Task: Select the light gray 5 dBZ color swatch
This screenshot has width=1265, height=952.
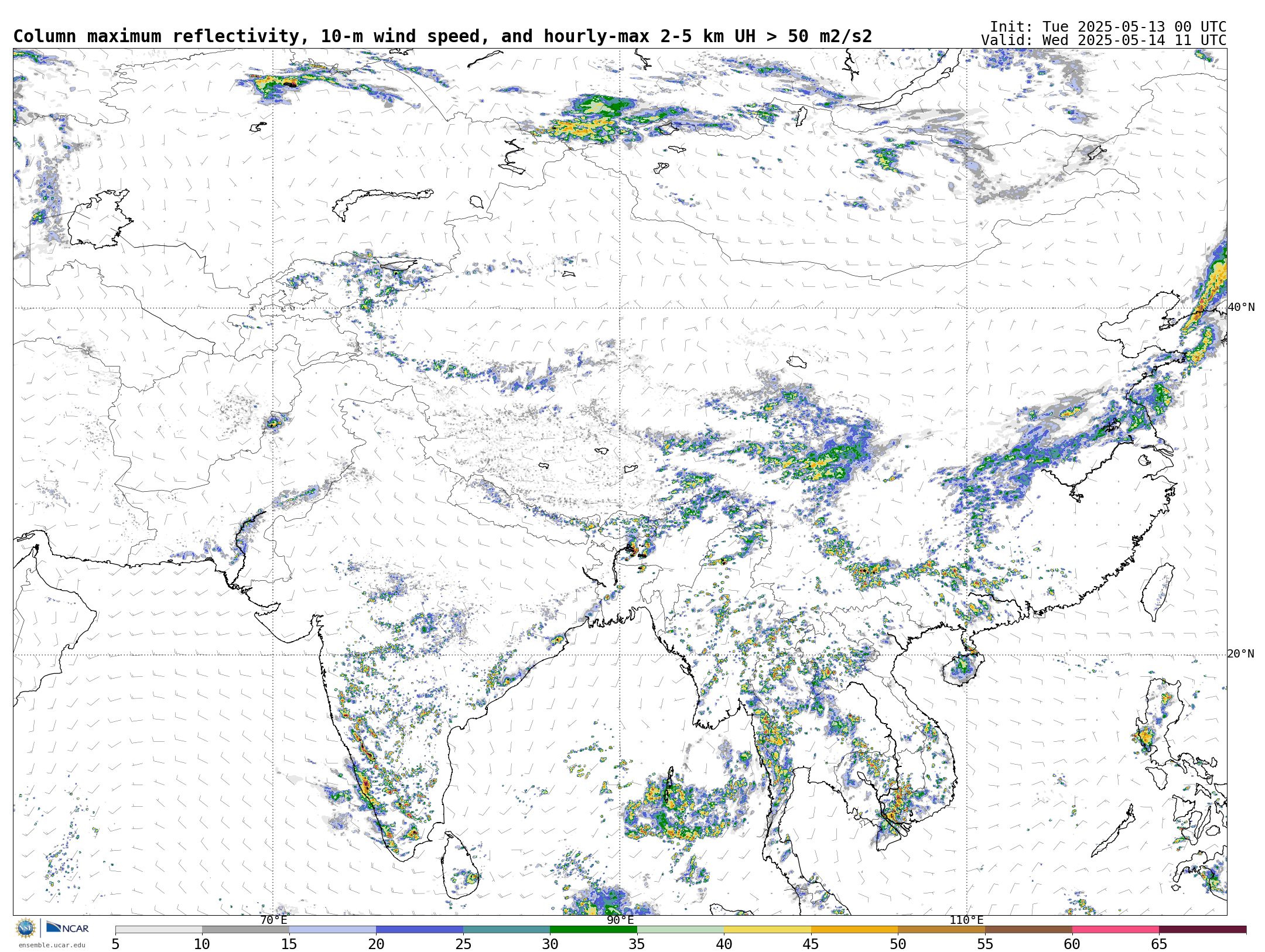Action: (159, 929)
